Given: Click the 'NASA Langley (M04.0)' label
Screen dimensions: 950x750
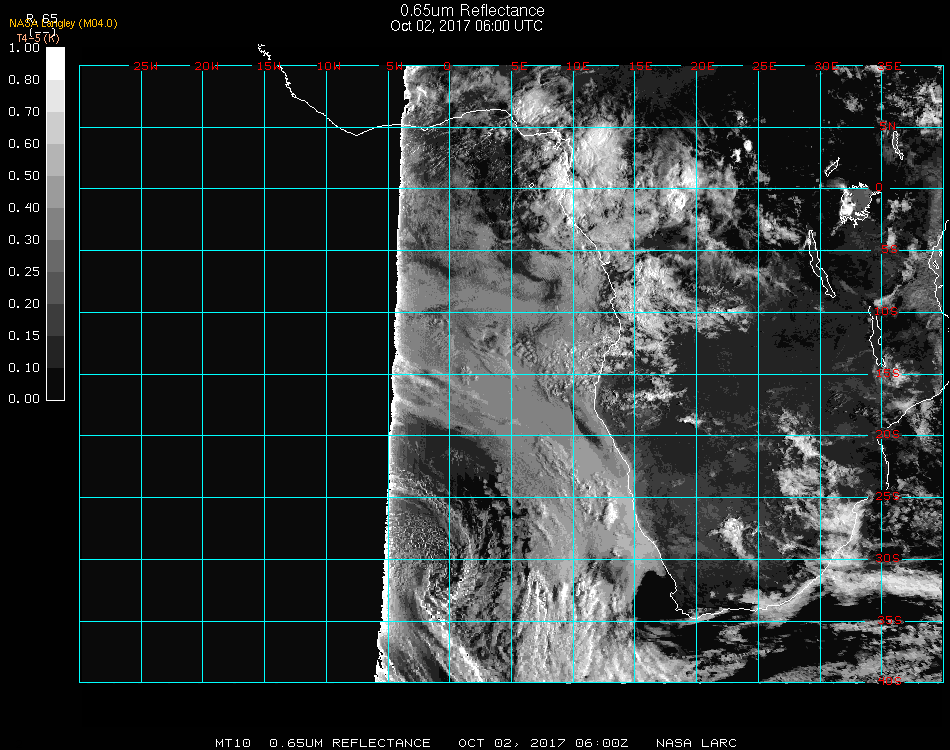Looking at the screenshot, I should [x=63, y=24].
